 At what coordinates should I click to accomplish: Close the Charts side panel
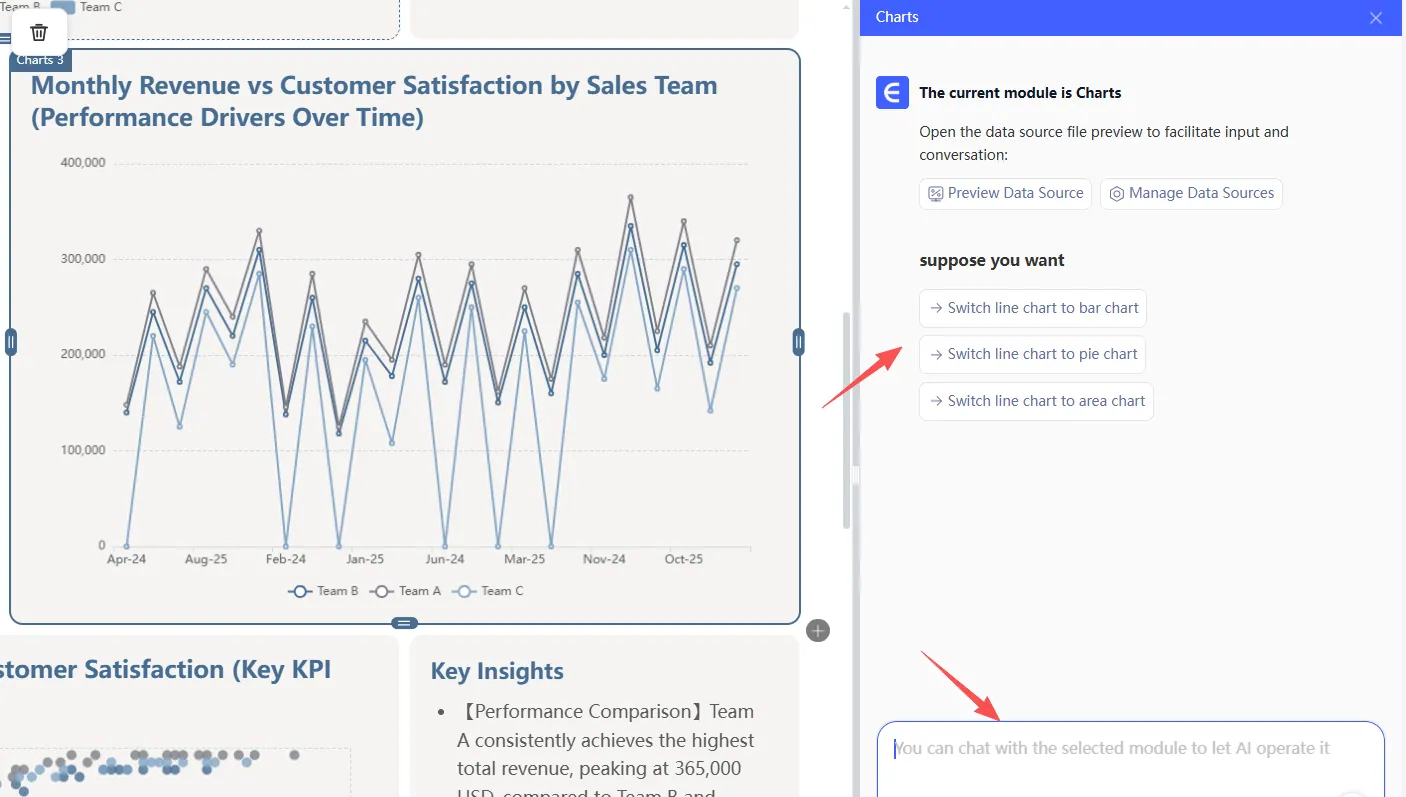click(1376, 18)
